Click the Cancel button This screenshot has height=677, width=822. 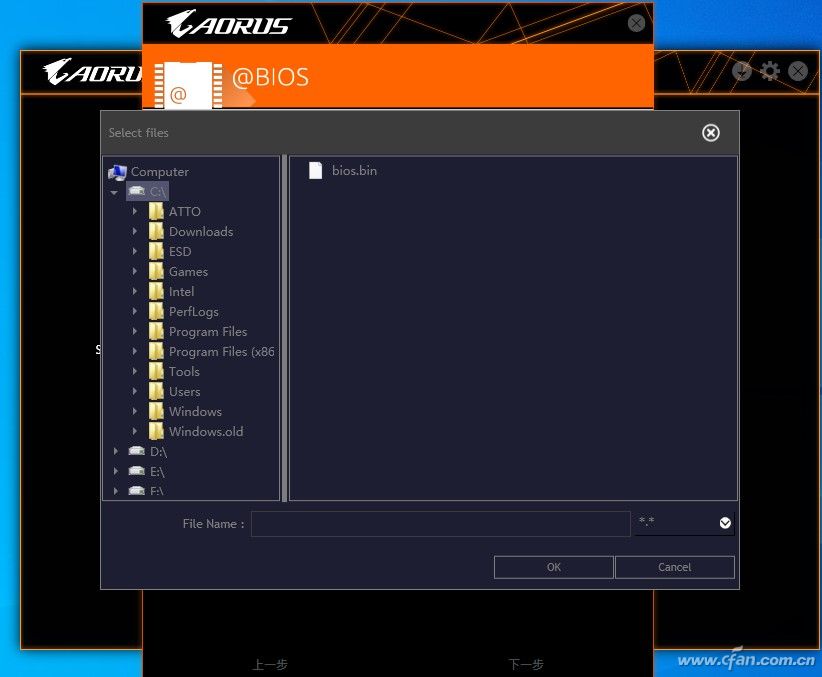[674, 567]
